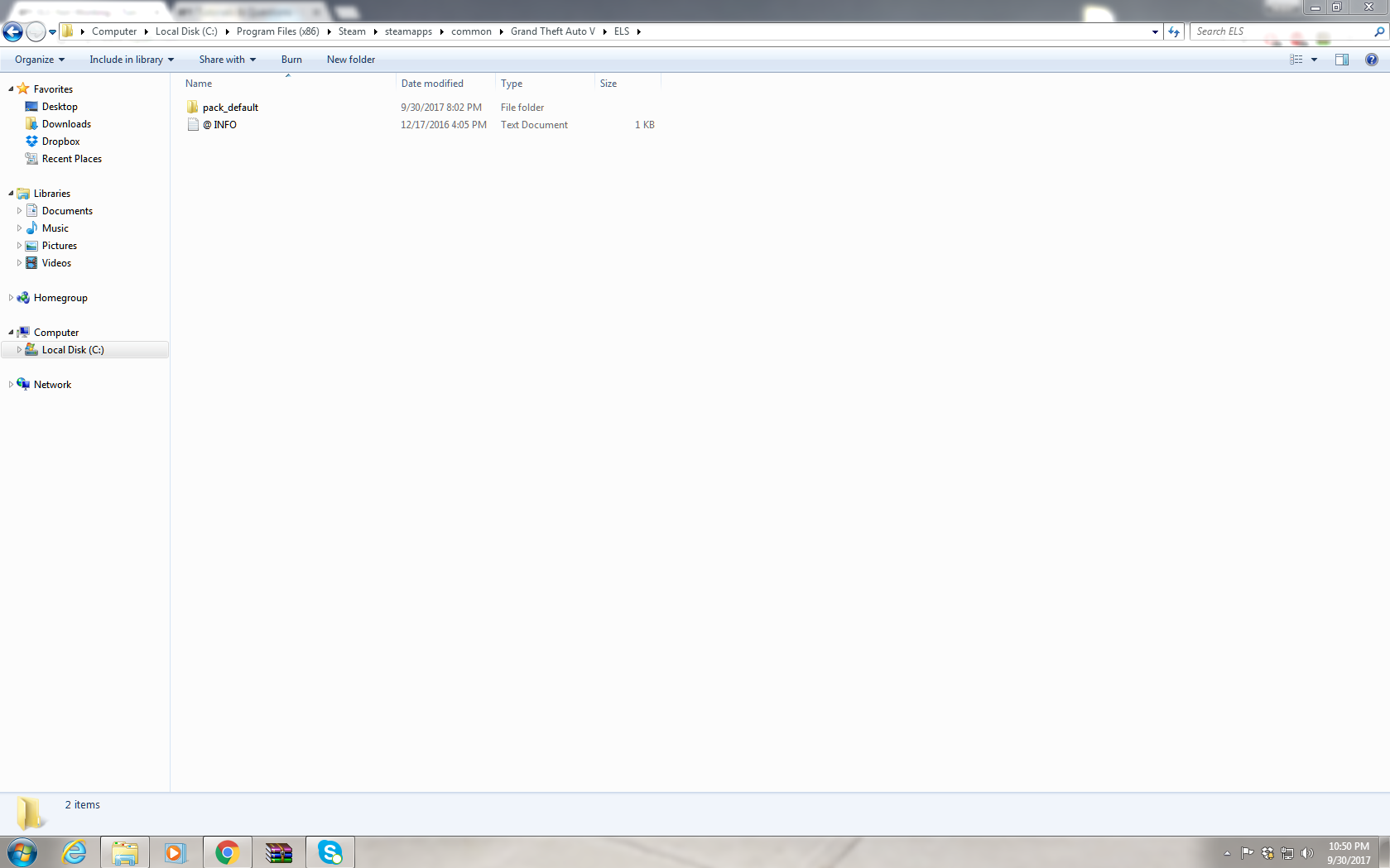The image size is (1390, 868).
Task: Select Network in navigation pane
Action: pyautogui.click(x=52, y=385)
